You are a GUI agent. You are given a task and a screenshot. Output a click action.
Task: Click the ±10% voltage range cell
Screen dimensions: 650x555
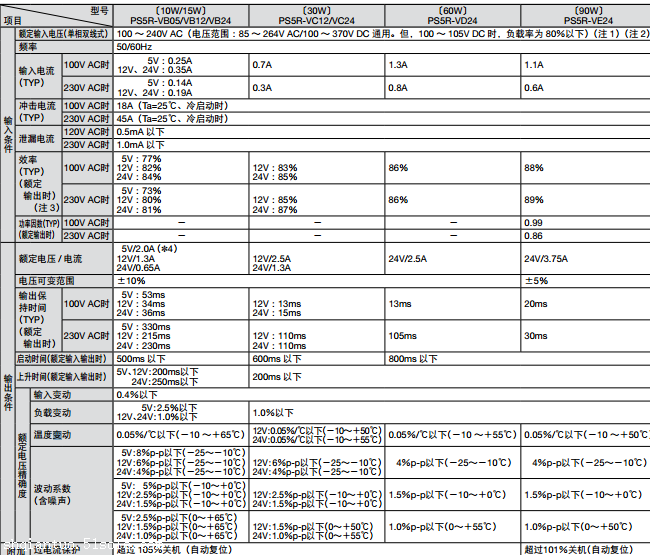(x=317, y=281)
